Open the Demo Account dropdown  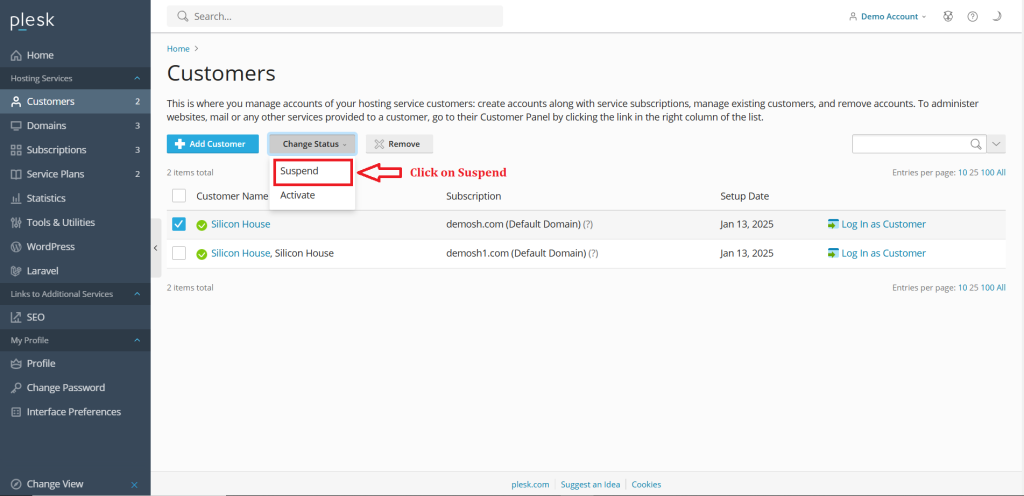(887, 17)
